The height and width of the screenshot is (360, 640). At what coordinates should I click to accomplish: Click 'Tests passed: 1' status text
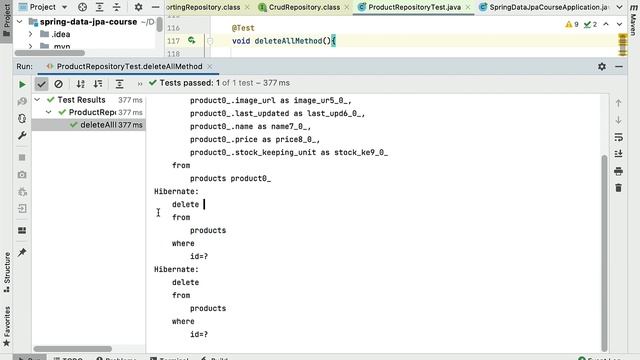pyautogui.click(x=190, y=83)
